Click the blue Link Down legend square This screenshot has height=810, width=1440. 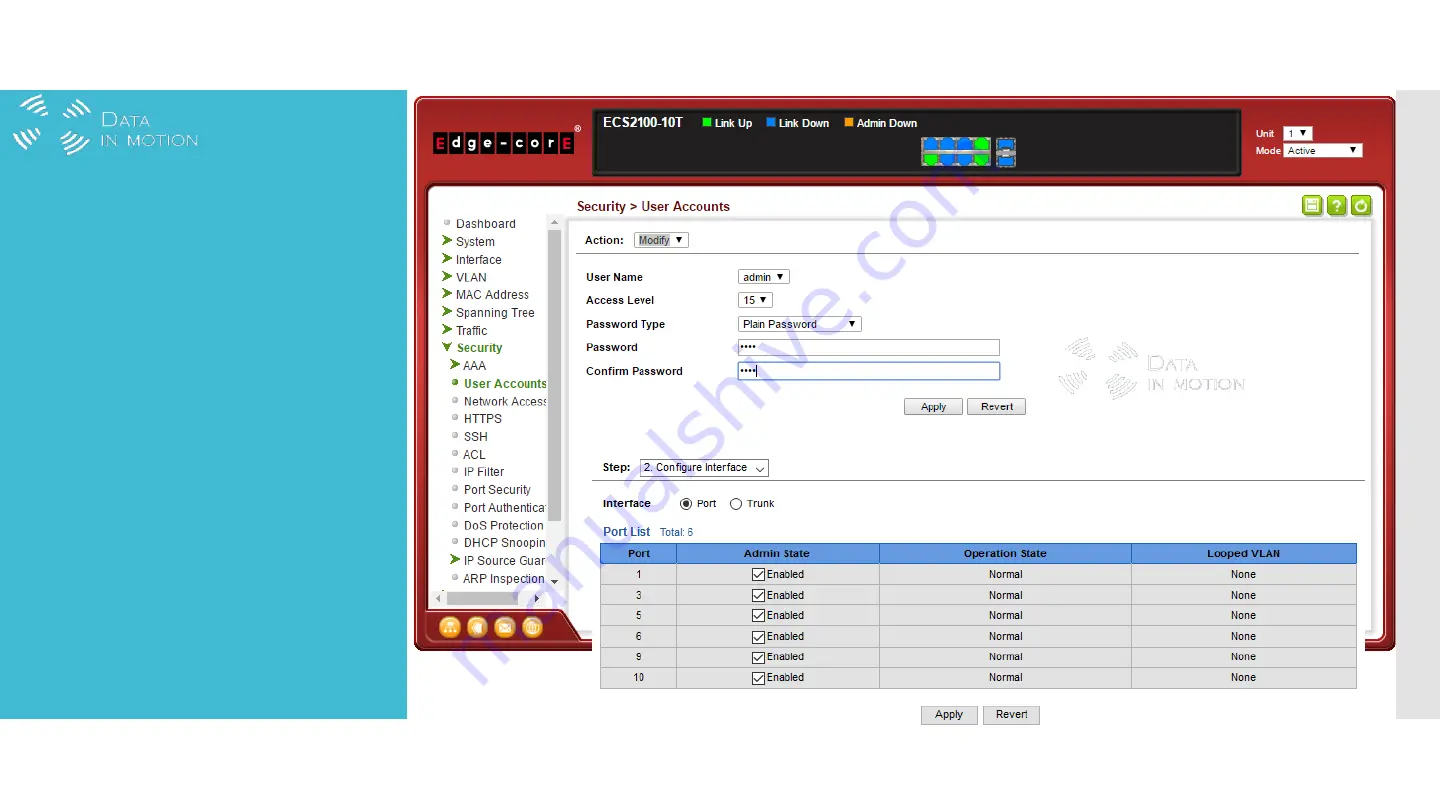coord(771,123)
